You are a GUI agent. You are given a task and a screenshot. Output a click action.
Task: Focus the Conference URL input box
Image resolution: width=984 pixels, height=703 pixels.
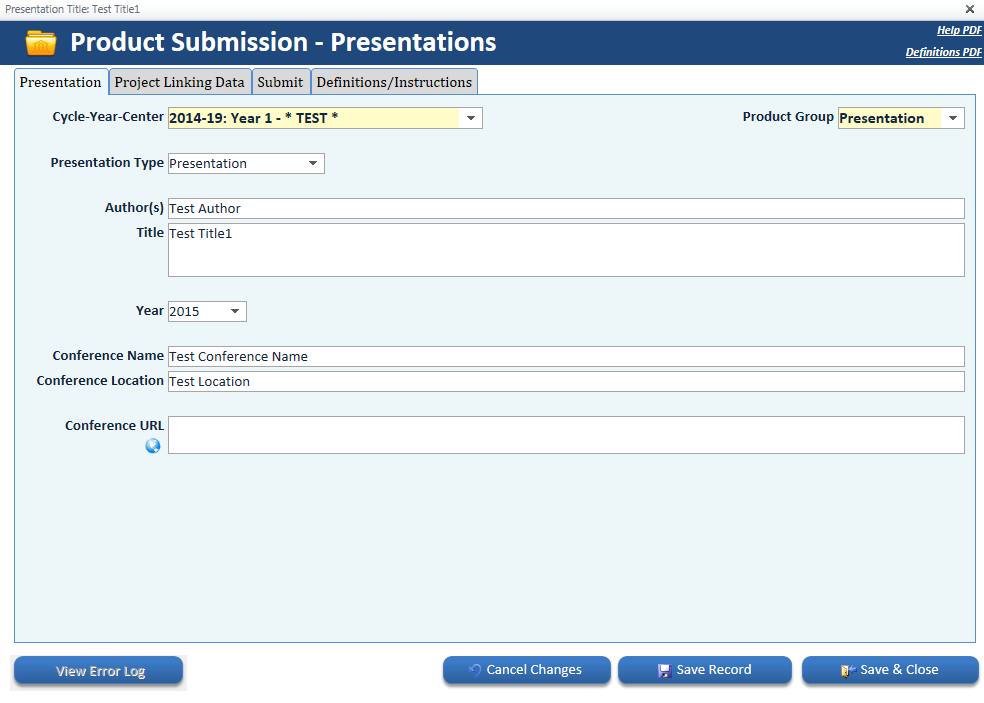(x=565, y=435)
